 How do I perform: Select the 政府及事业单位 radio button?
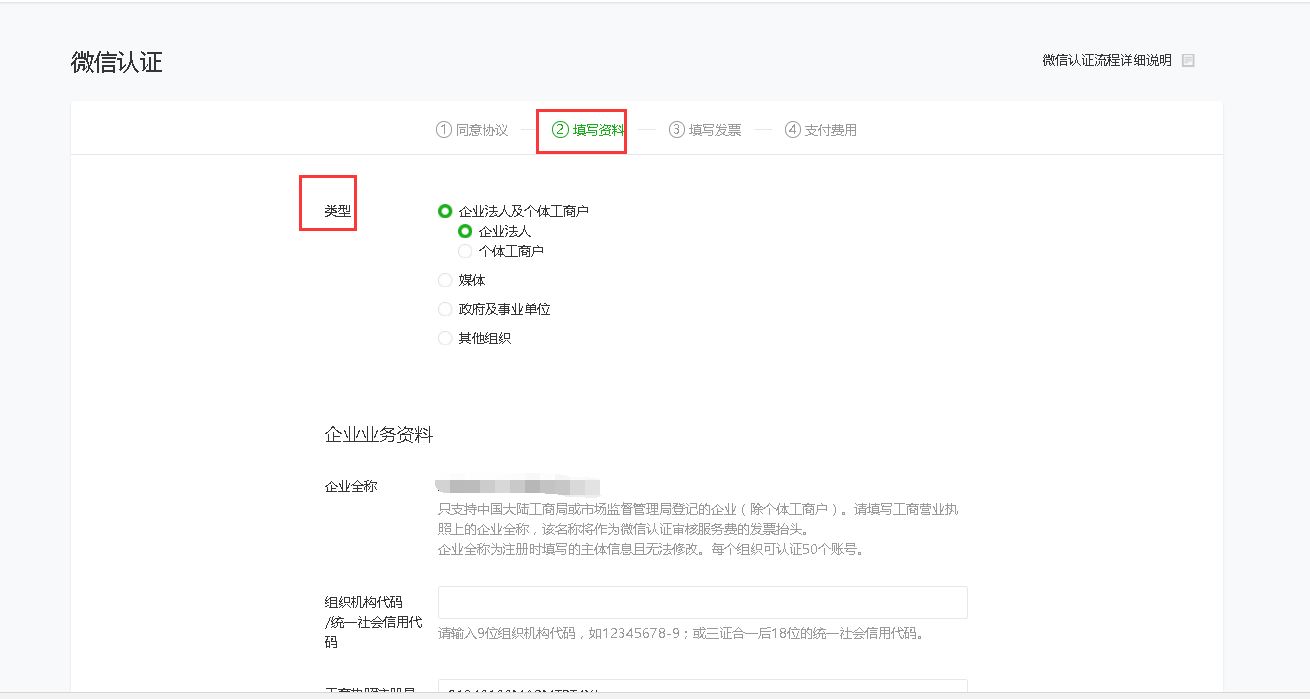point(445,310)
